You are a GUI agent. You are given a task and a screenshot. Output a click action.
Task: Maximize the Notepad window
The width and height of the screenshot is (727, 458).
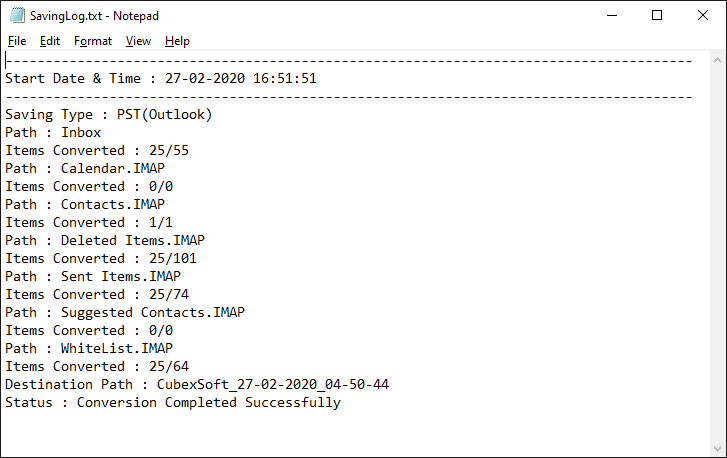click(x=657, y=16)
